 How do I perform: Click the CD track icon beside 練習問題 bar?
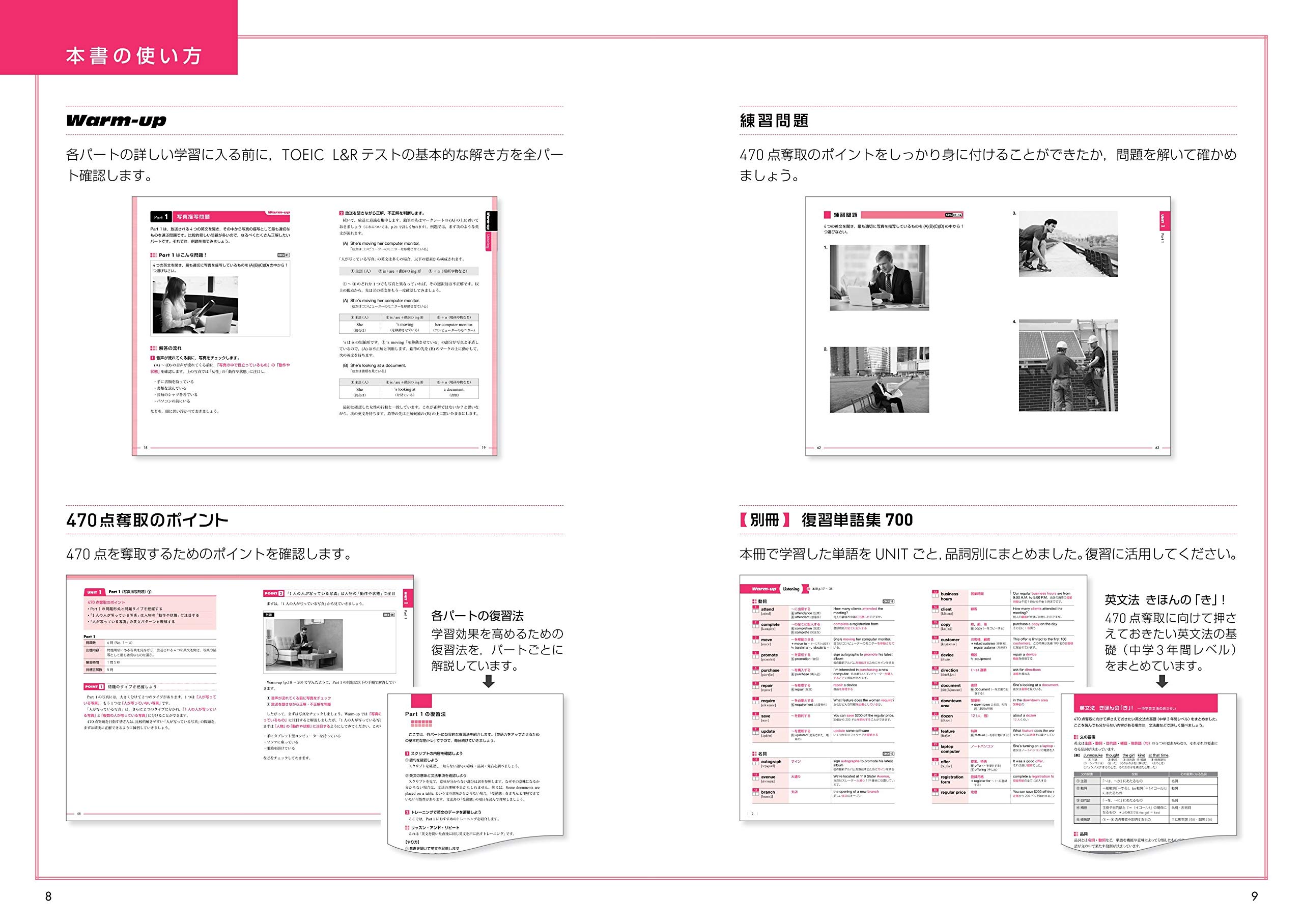[954, 215]
